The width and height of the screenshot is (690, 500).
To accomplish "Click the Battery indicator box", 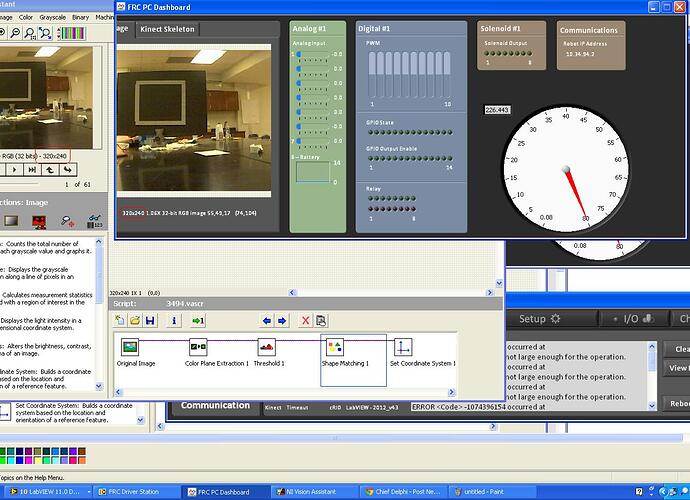I will click(313, 172).
